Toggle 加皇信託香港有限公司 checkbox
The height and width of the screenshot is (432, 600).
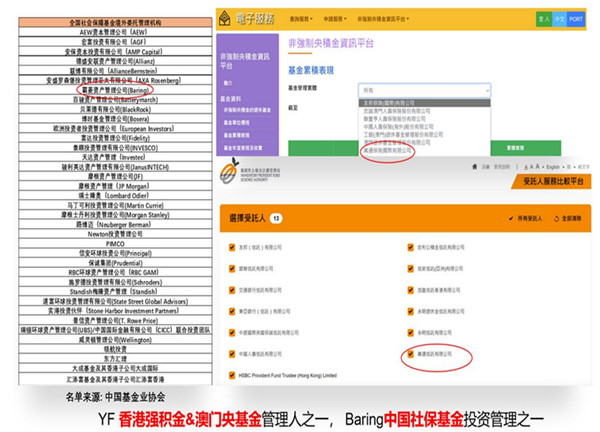click(411, 290)
